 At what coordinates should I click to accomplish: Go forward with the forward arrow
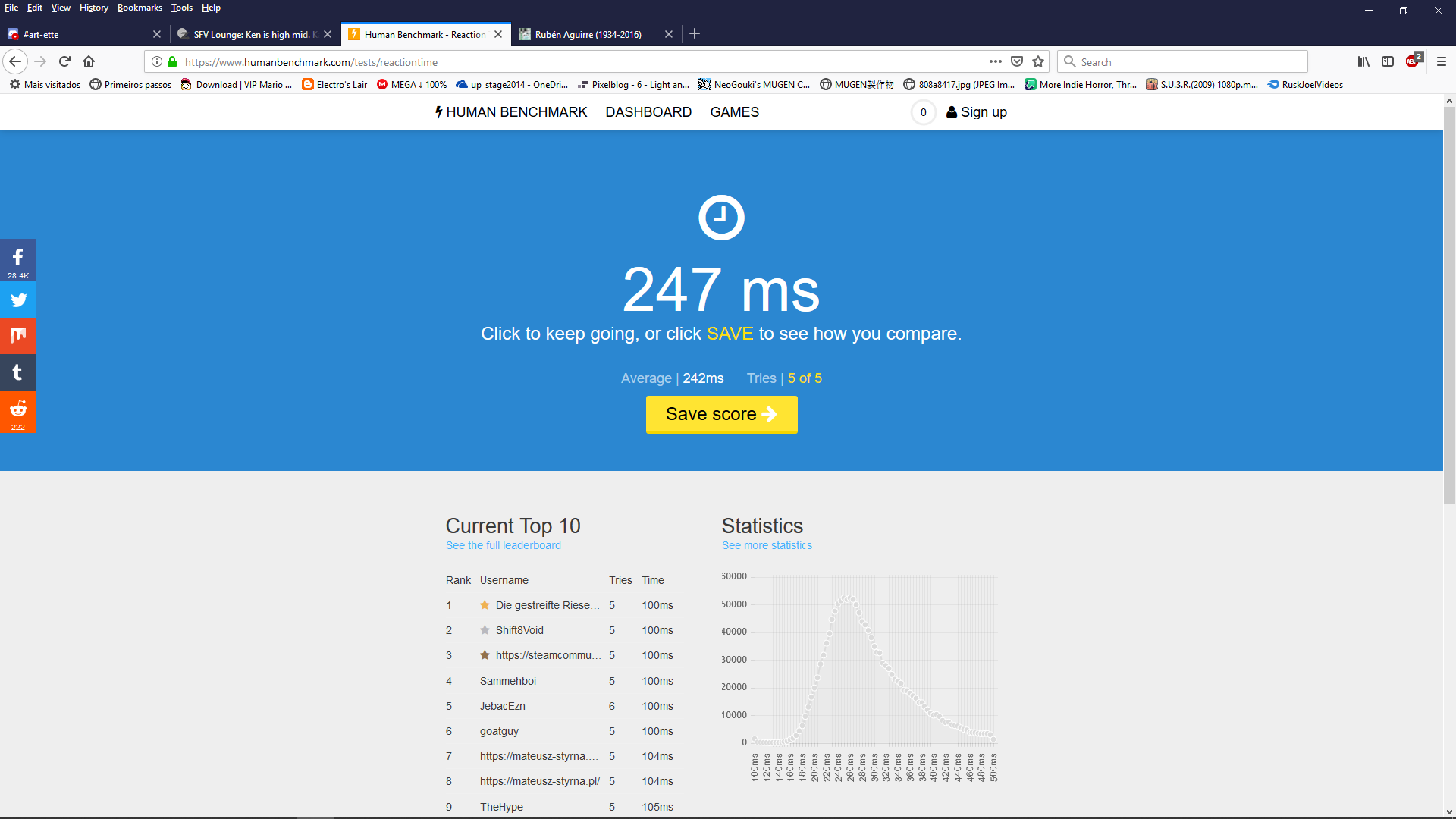coord(40,61)
